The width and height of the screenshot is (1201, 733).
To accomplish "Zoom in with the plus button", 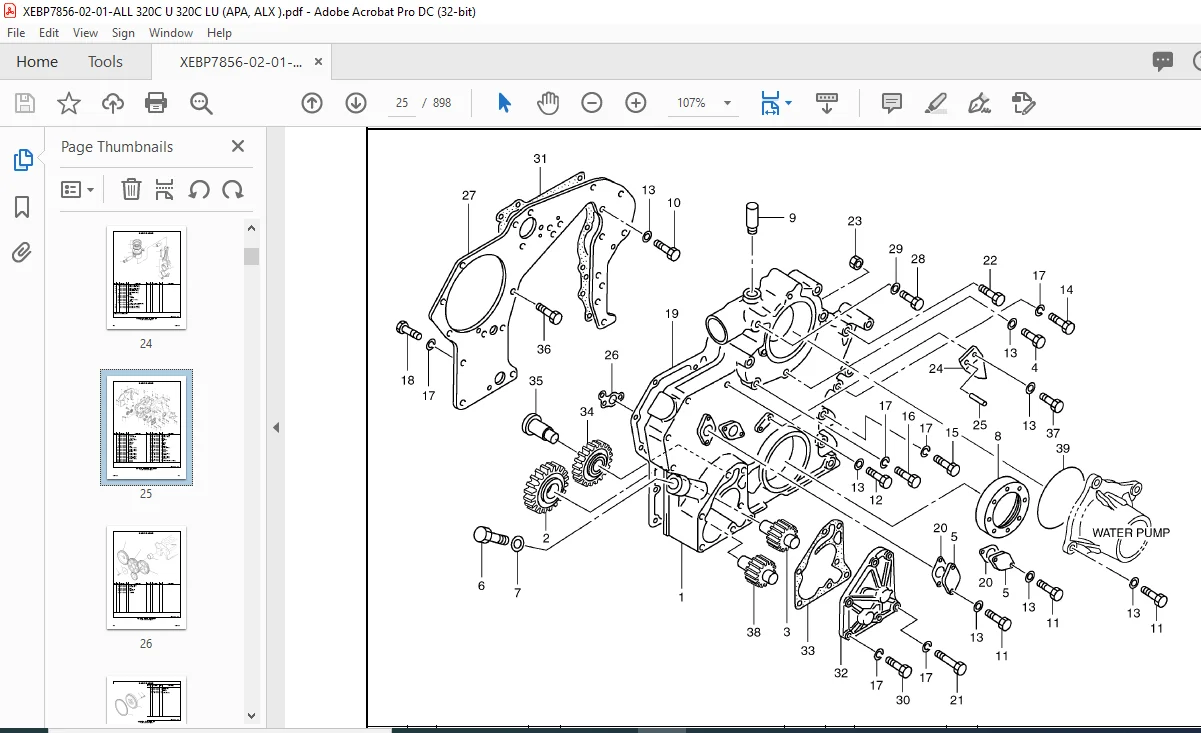I will click(x=636, y=103).
